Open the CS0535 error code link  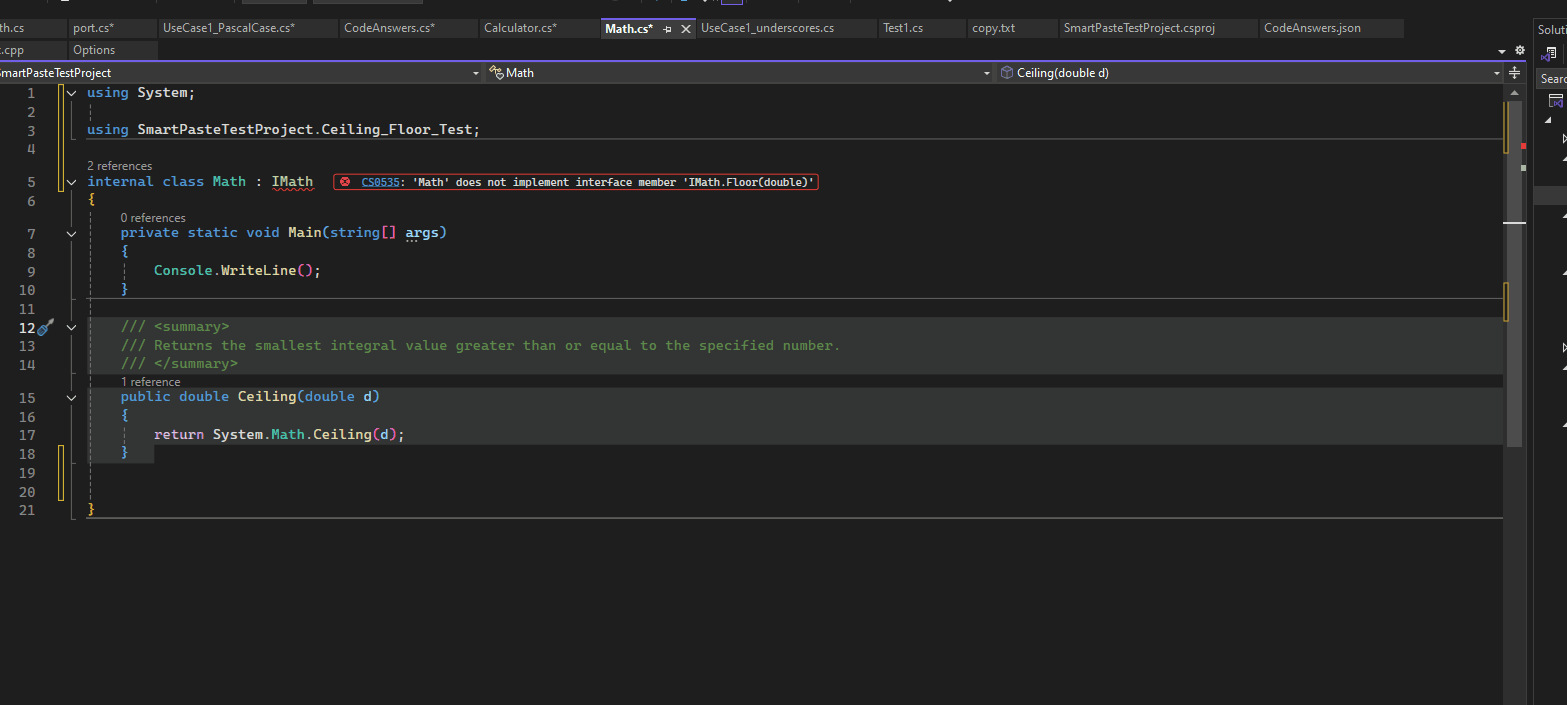coord(380,183)
